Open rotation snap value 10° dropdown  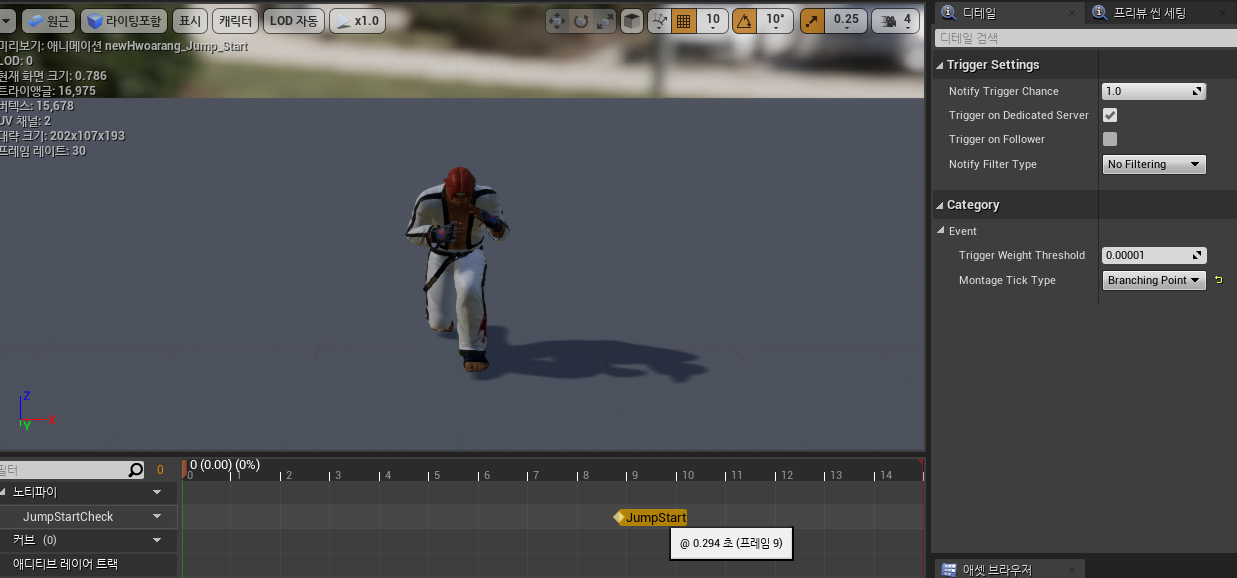pyautogui.click(x=776, y=20)
